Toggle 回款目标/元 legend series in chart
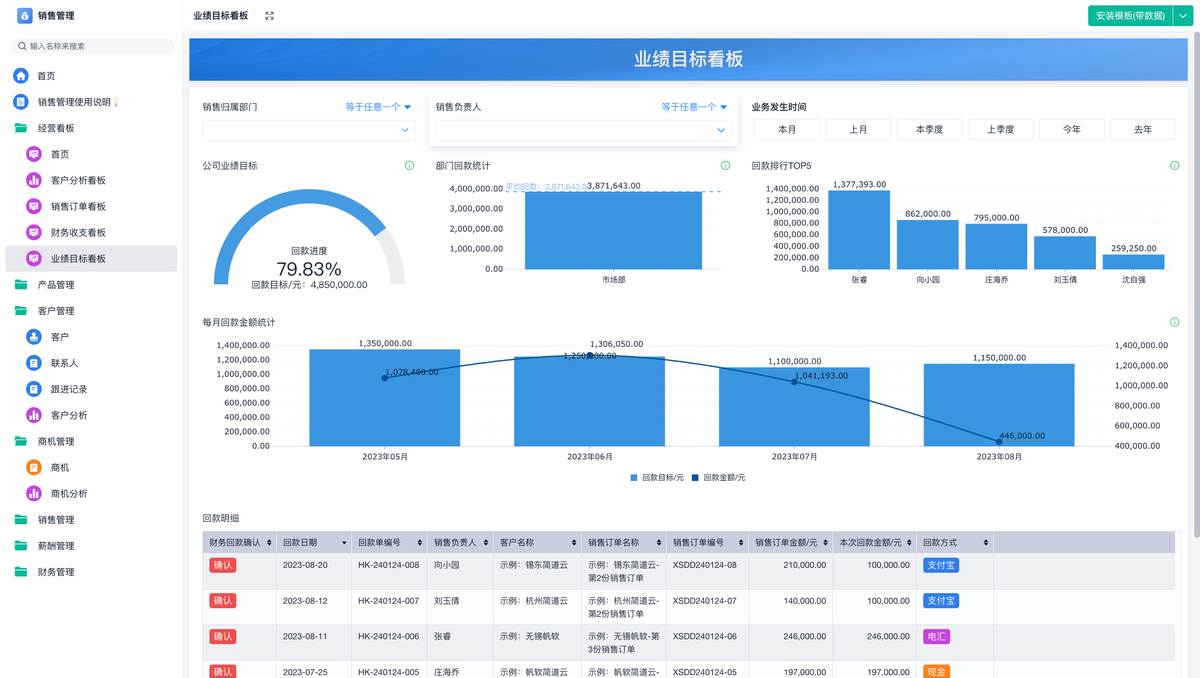The height and width of the screenshot is (678, 1200). click(657, 478)
